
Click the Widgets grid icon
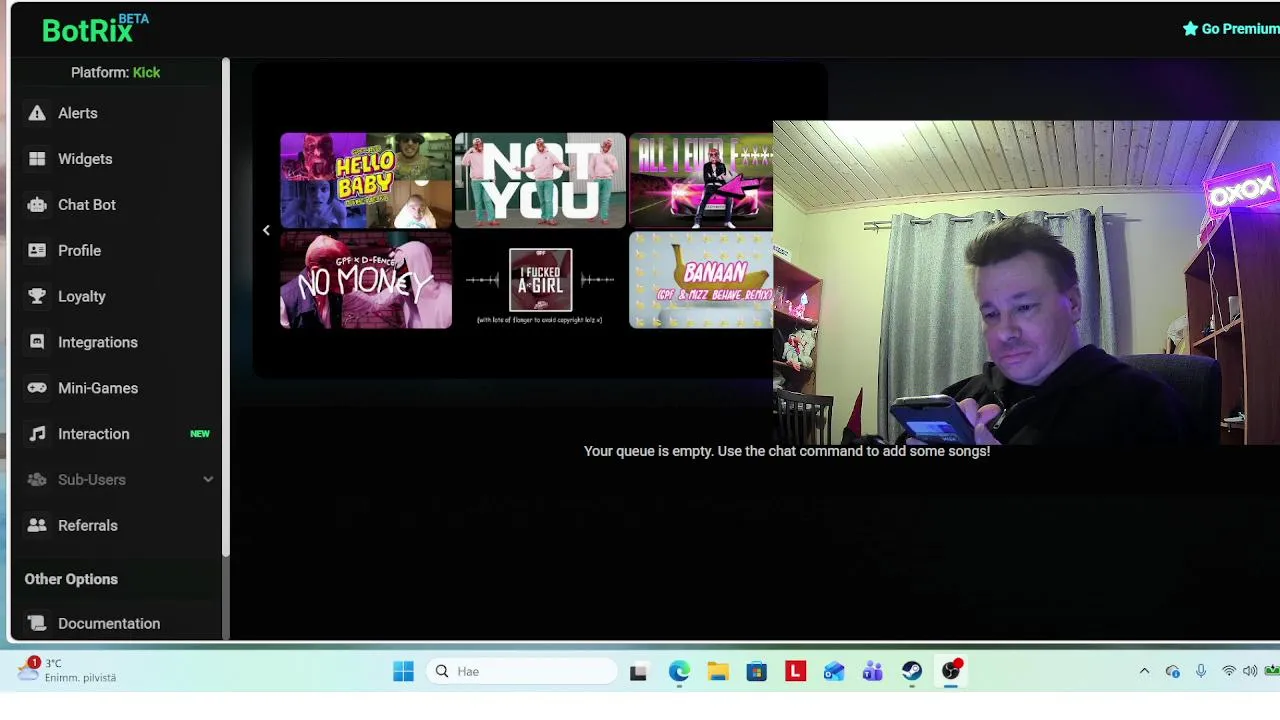click(37, 159)
